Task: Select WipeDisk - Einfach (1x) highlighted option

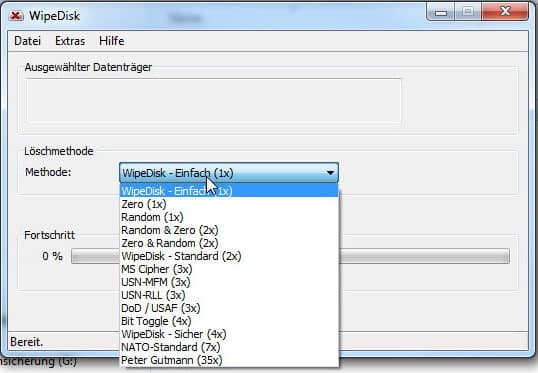Action: (229, 191)
